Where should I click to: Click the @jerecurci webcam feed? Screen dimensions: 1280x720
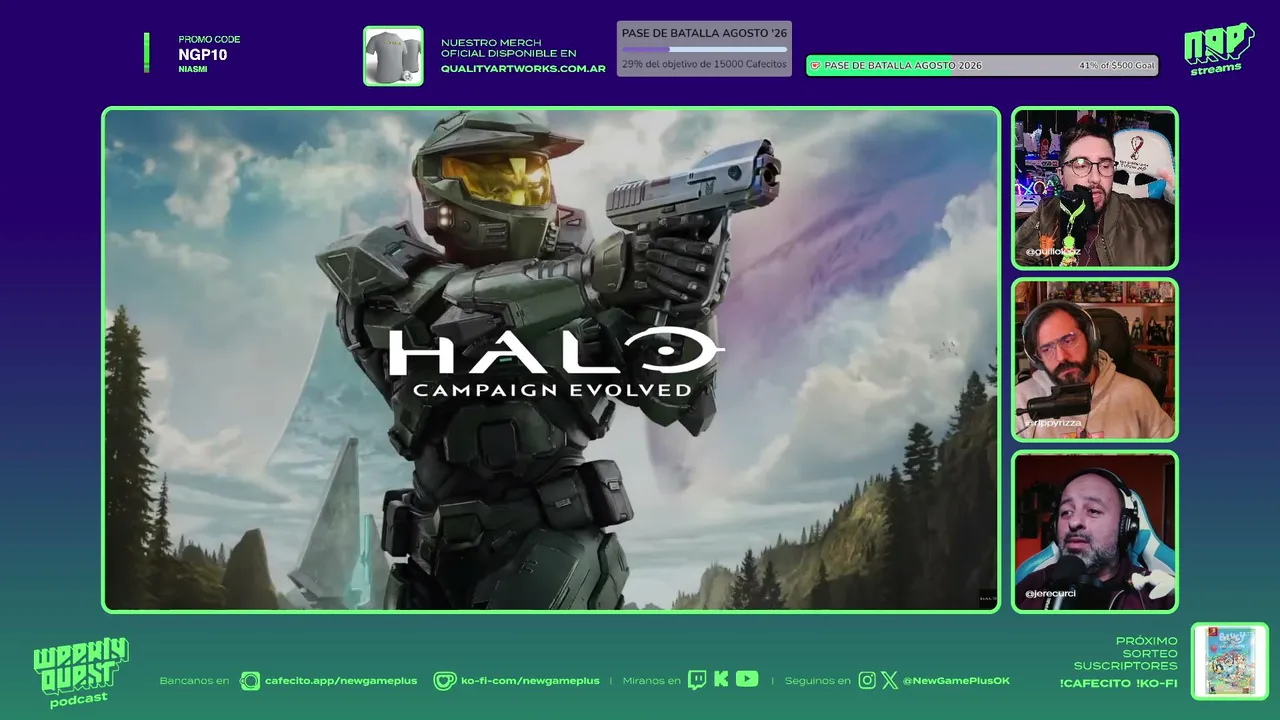pos(1095,532)
